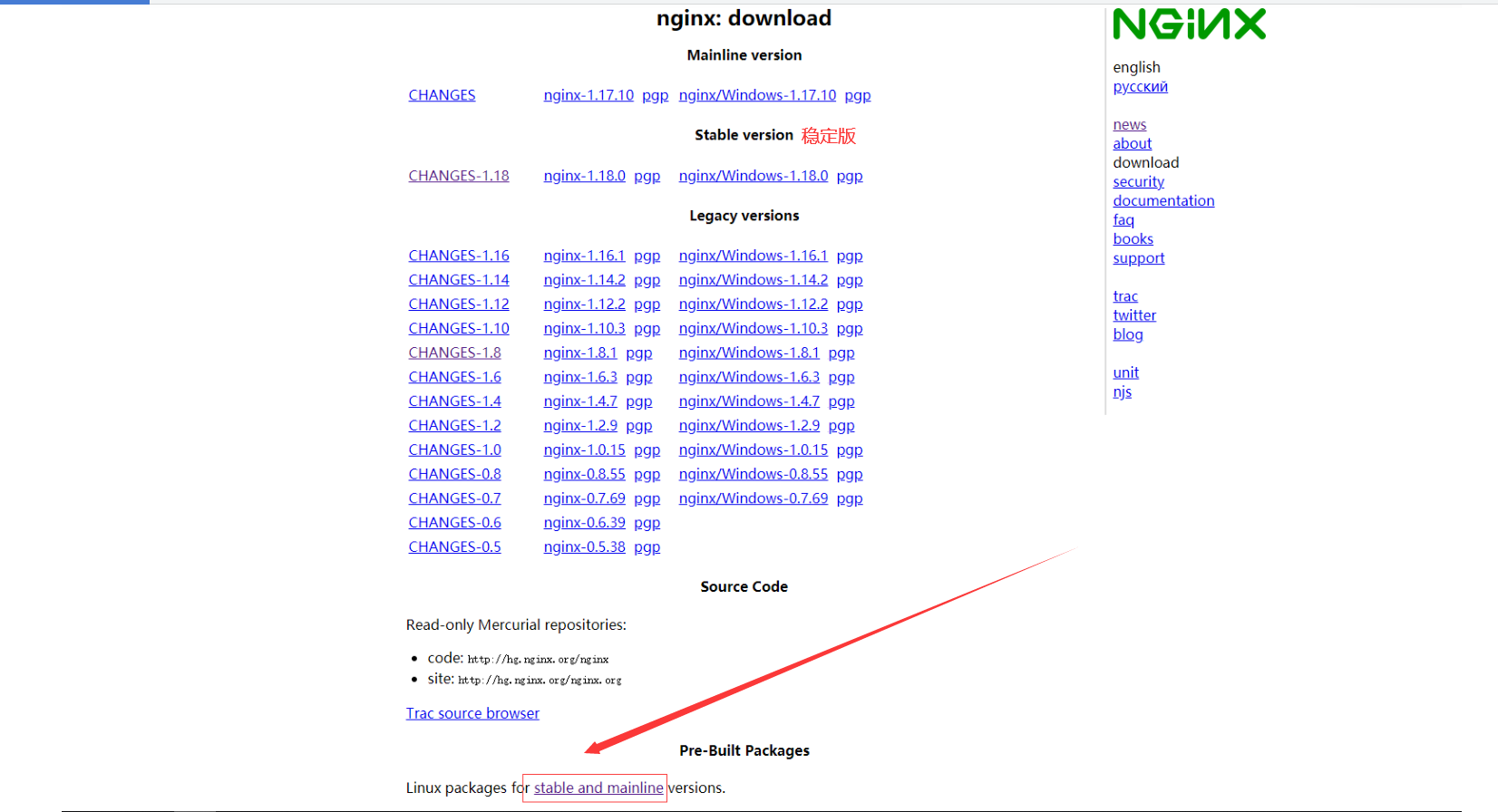Open the stable and mainline Linux packages link
The width and height of the screenshot is (1498, 812).
click(x=598, y=788)
